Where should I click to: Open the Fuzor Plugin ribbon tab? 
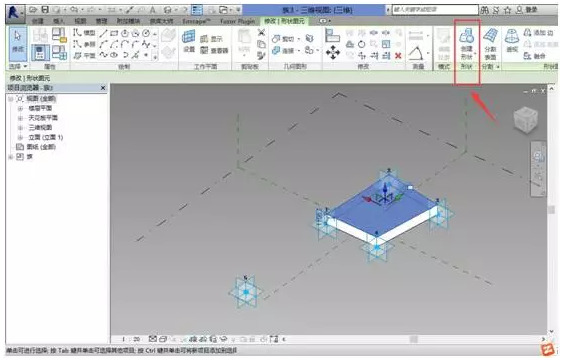tap(237, 21)
